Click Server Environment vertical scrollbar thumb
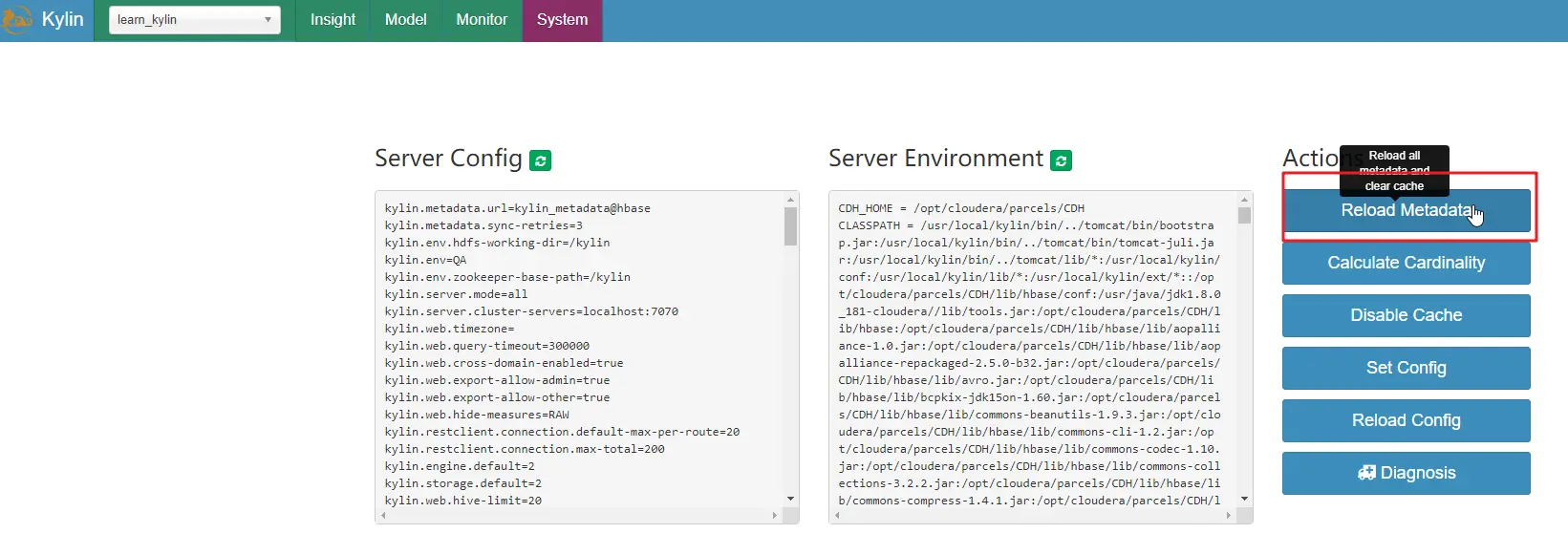Screen dimensions: 1568x555 pyautogui.click(x=1244, y=215)
